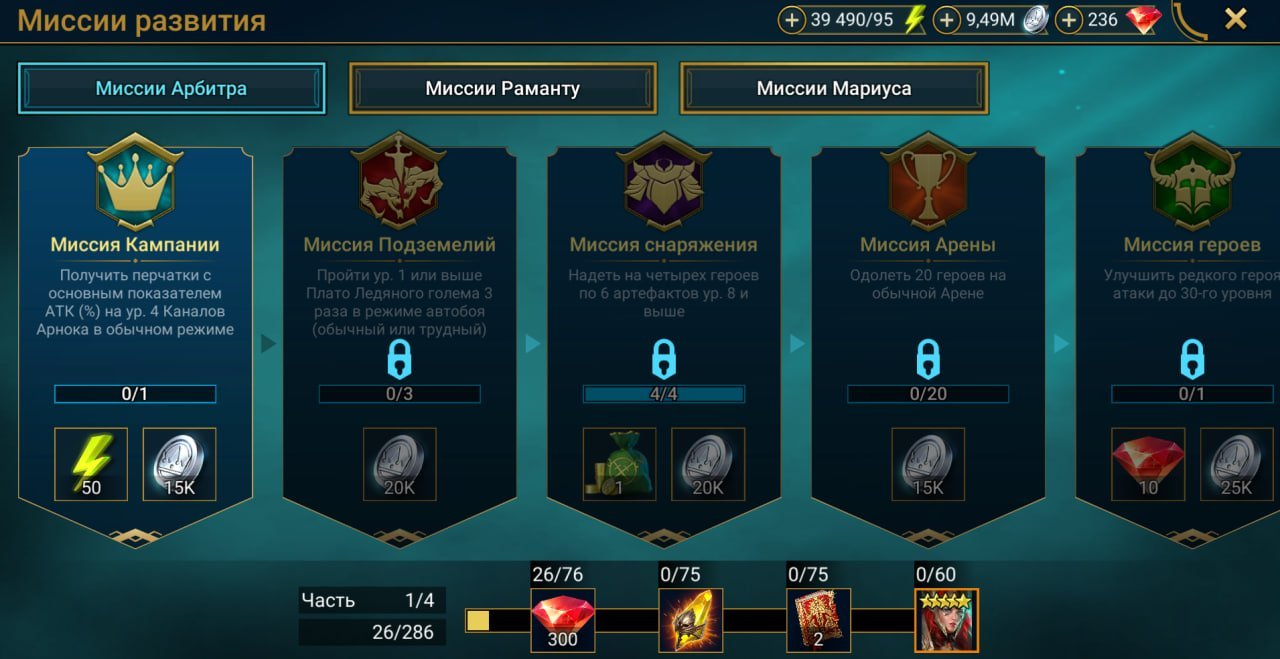Click the 300 gems milestone reward

(562, 620)
